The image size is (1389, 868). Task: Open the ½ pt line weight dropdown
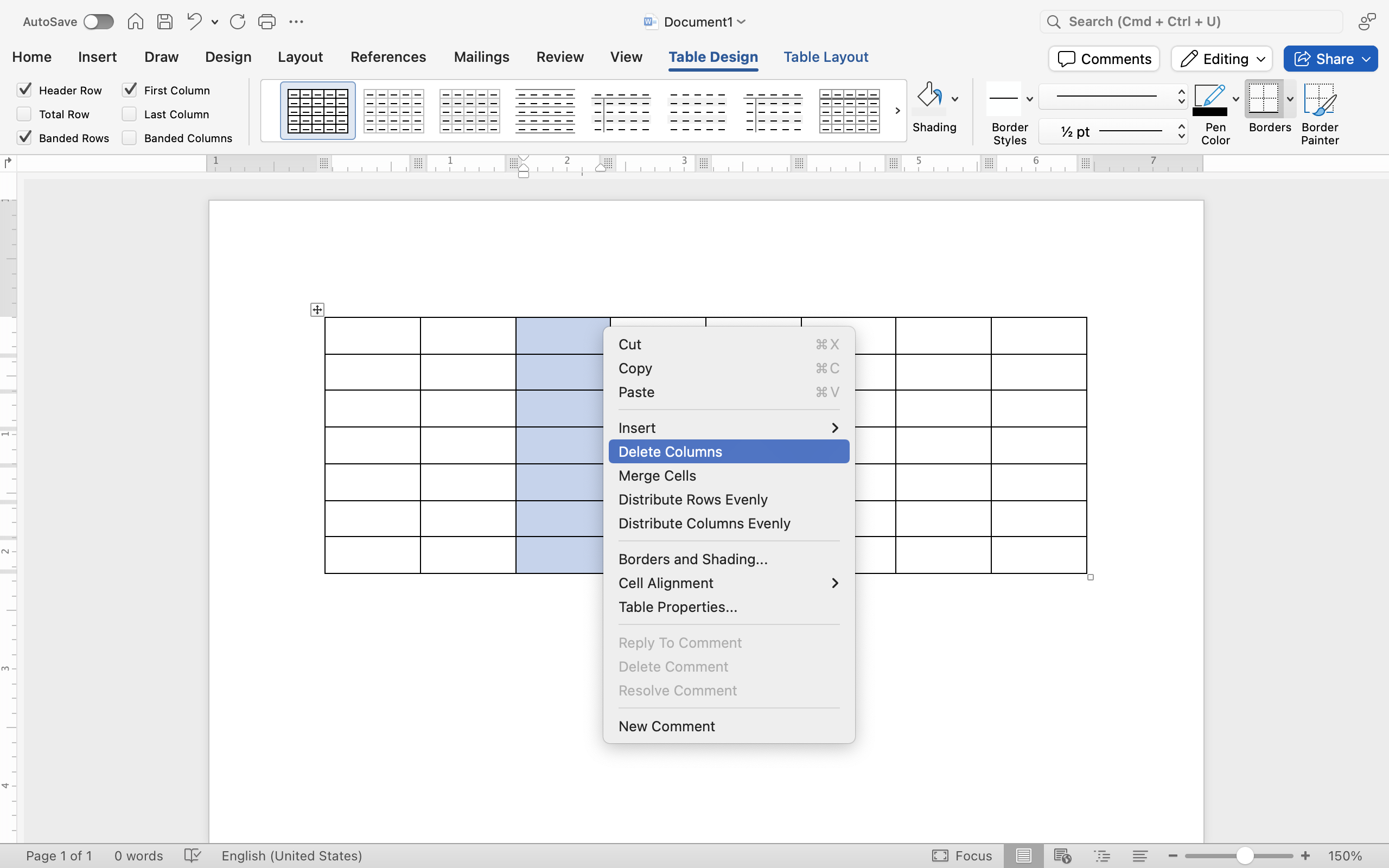pyautogui.click(x=1113, y=132)
